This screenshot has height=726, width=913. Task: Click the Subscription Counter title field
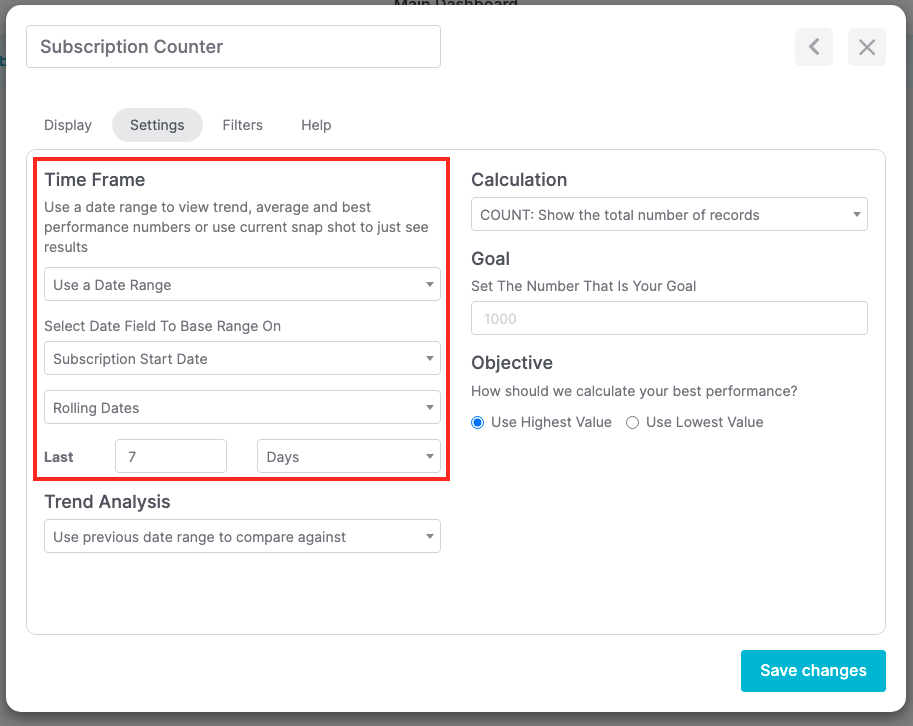click(233, 46)
